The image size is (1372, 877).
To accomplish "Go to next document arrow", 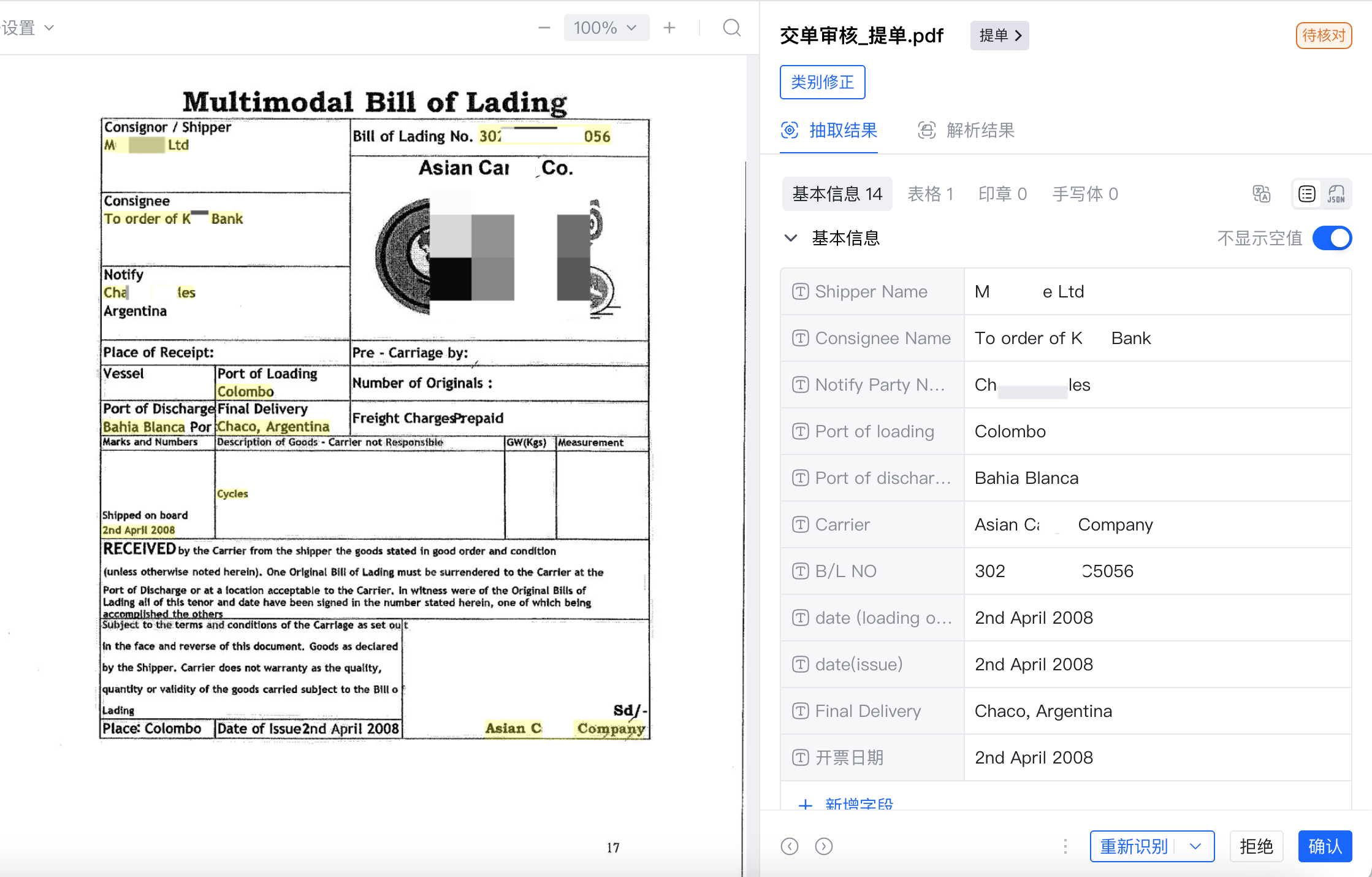I will coord(824,846).
